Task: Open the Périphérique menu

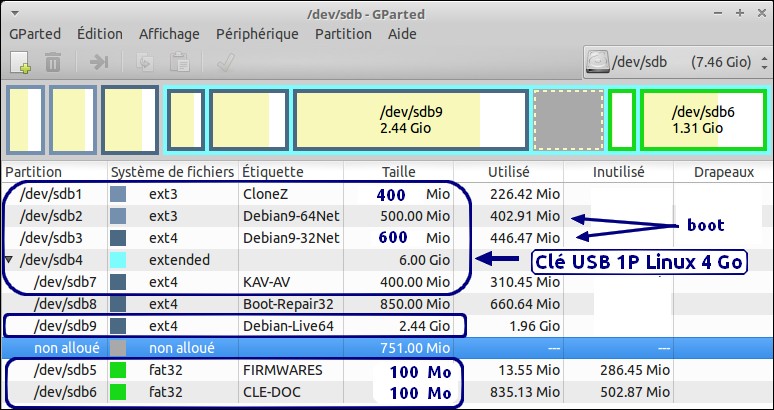Action: pos(257,33)
